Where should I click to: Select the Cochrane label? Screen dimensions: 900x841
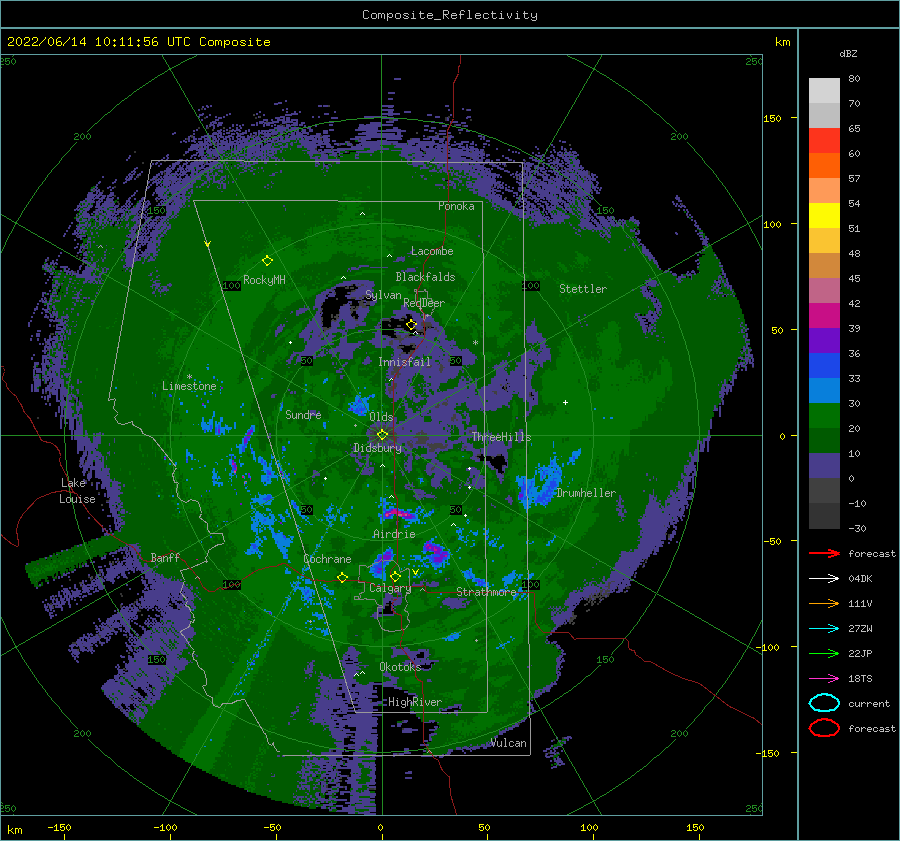coord(327,559)
